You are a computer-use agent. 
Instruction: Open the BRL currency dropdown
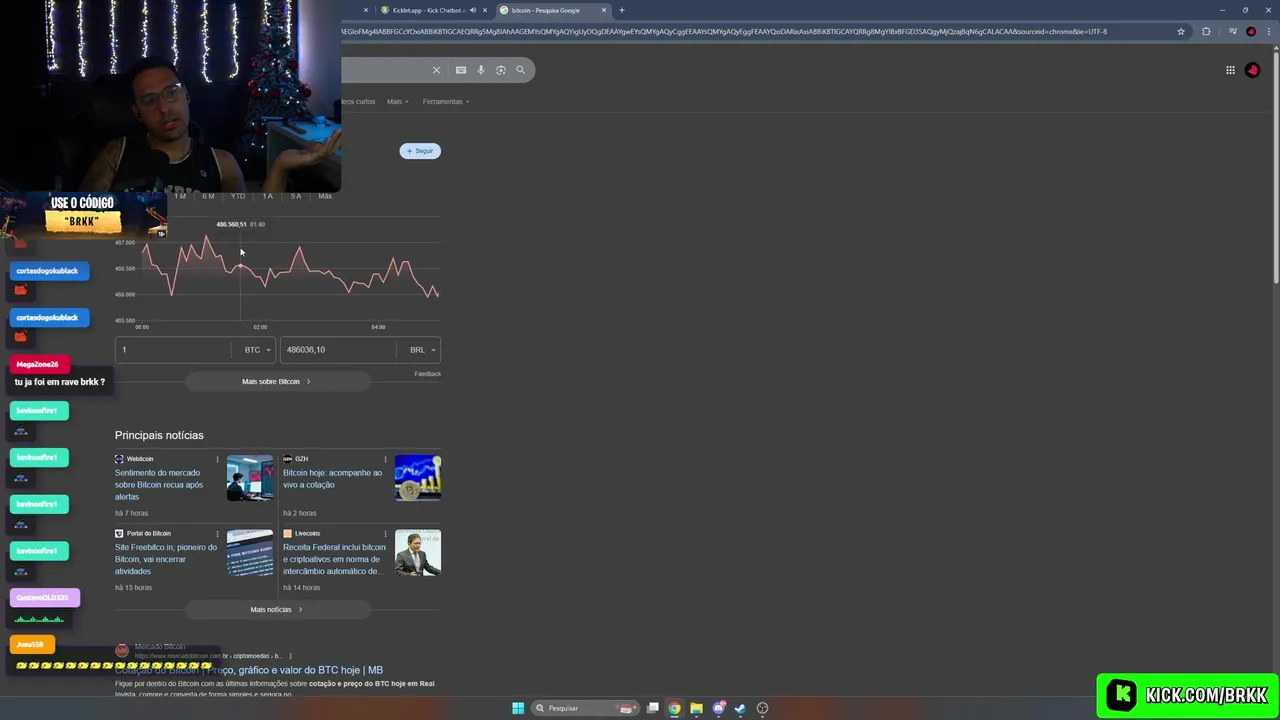pyautogui.click(x=421, y=350)
